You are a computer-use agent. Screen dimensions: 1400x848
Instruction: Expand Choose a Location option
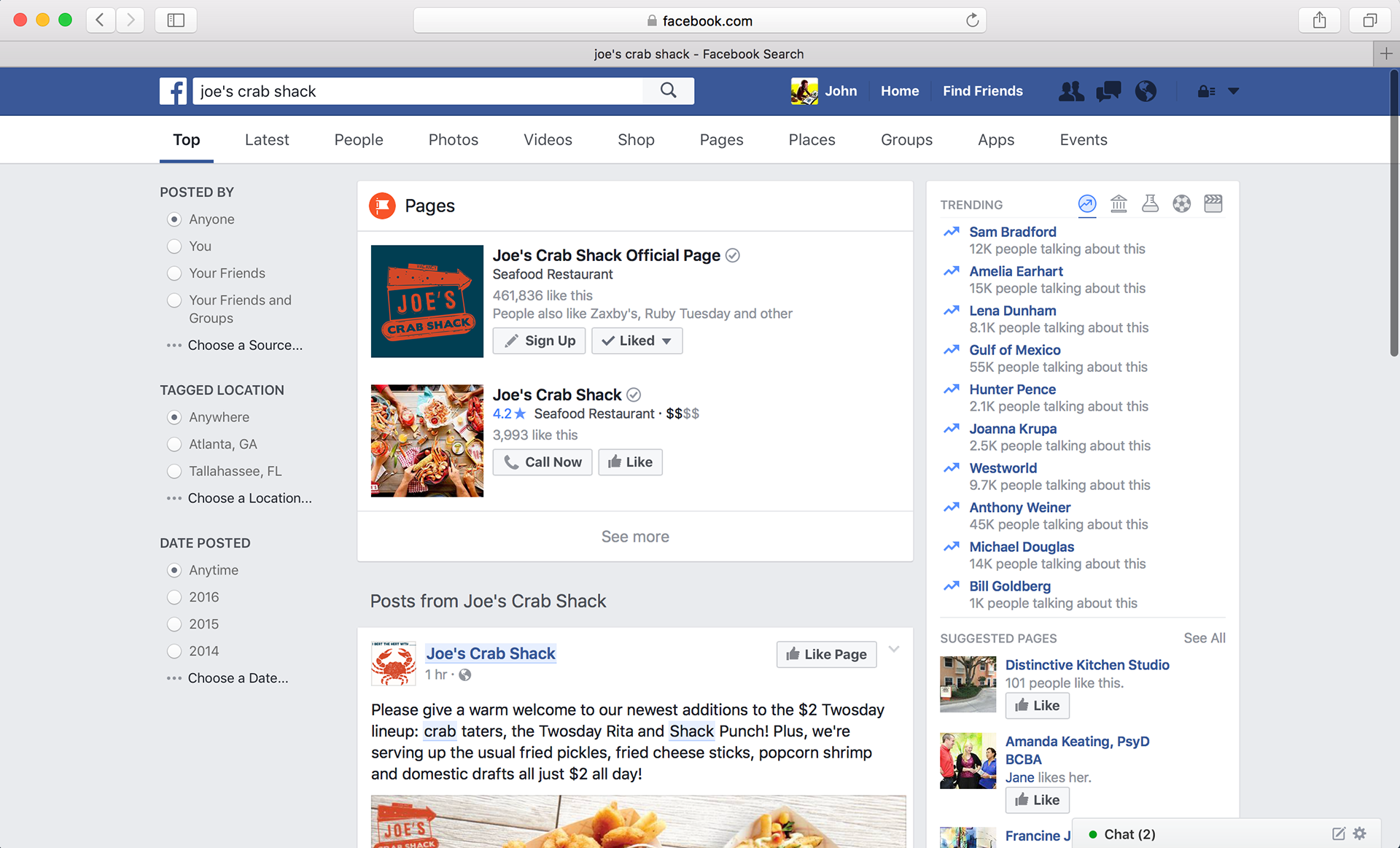tap(239, 498)
